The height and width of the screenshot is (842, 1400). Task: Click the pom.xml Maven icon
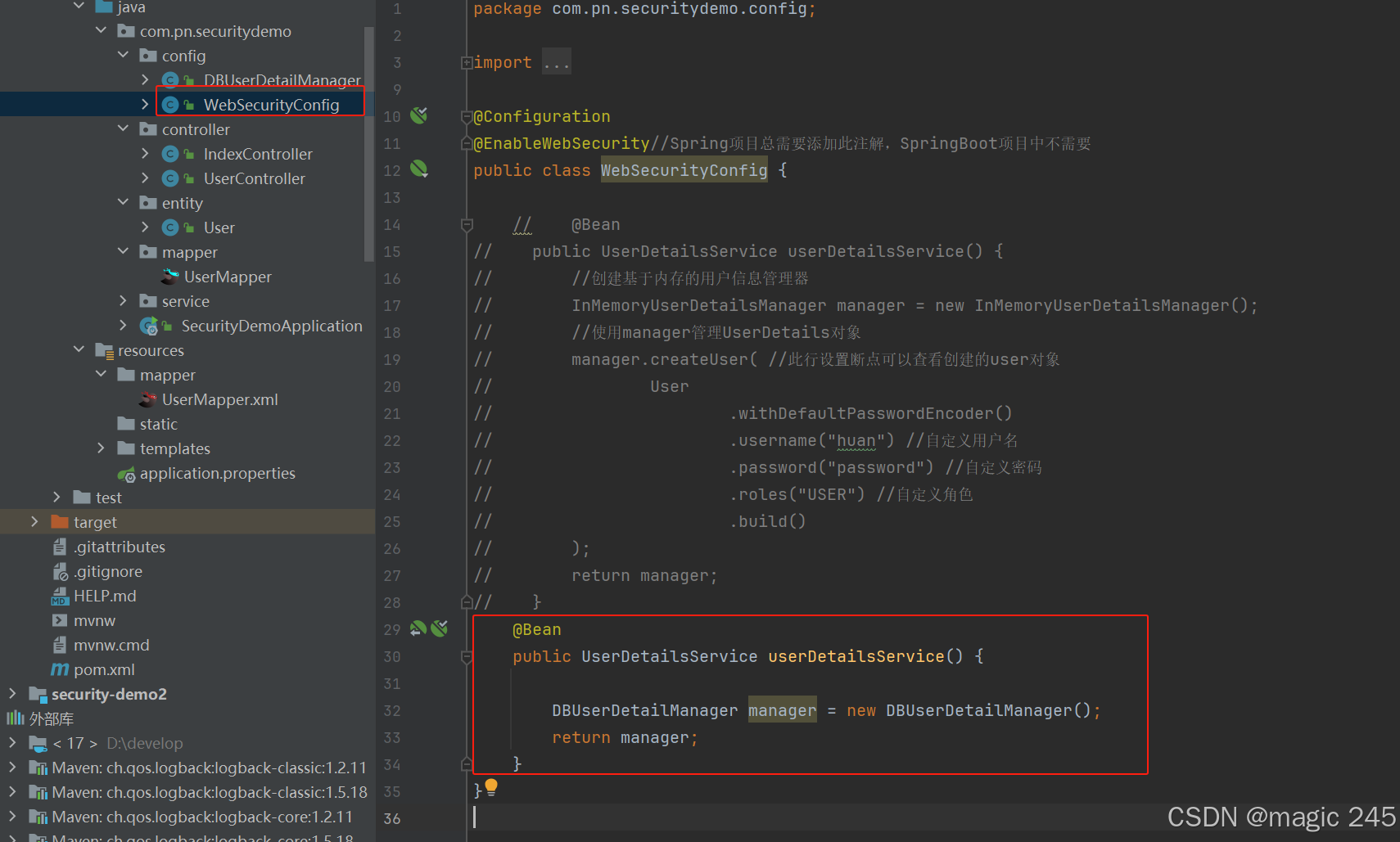point(59,669)
